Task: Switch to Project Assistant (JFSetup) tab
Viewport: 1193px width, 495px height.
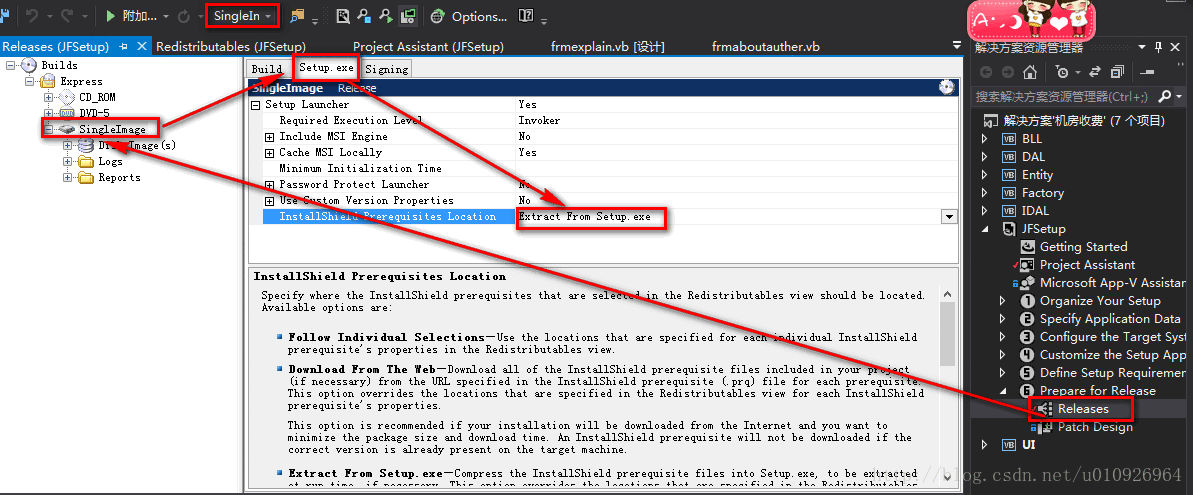Action: [428, 46]
